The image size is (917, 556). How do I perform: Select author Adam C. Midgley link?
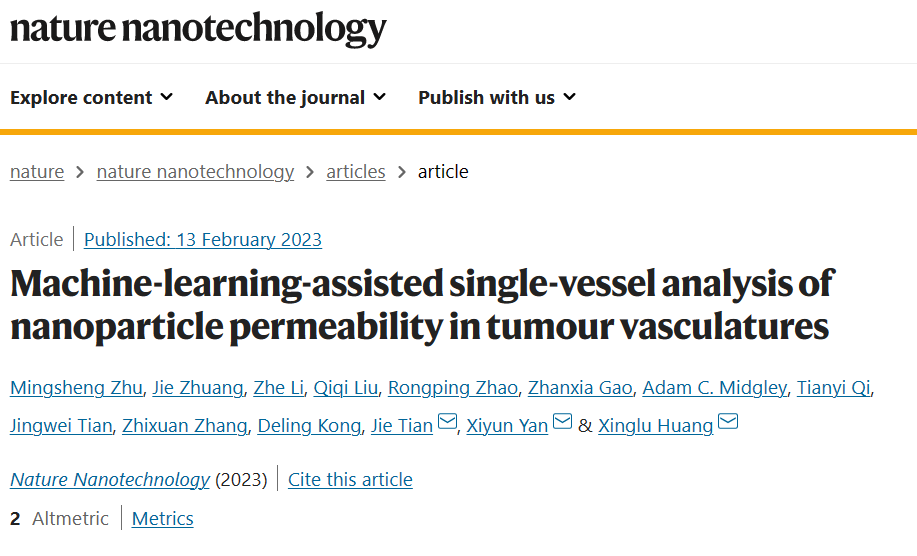[715, 388]
